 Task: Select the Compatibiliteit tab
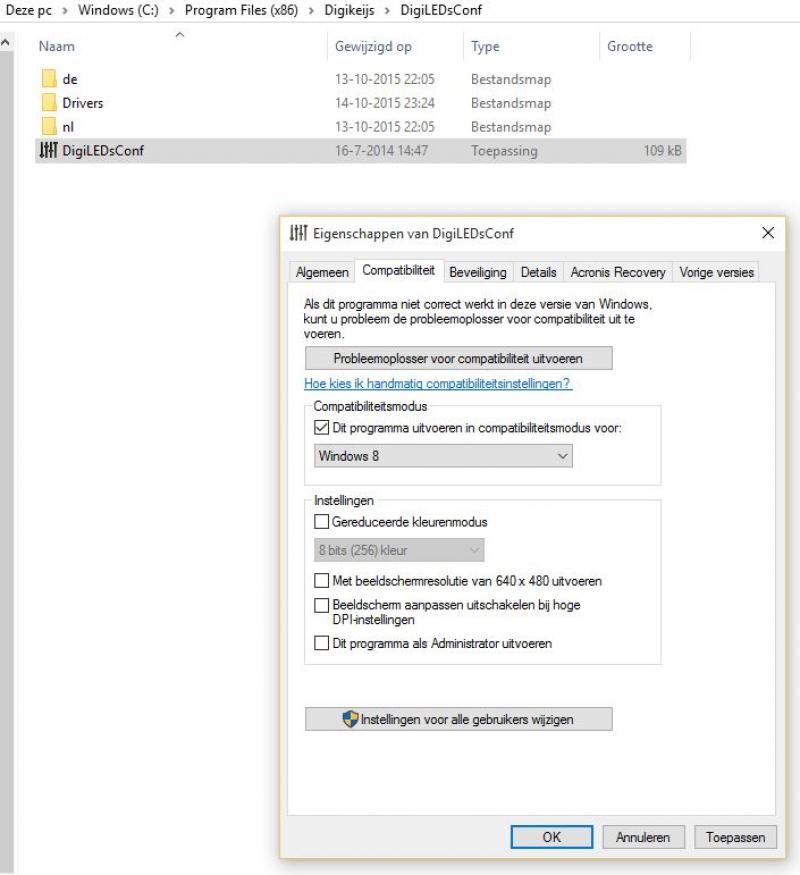398,271
